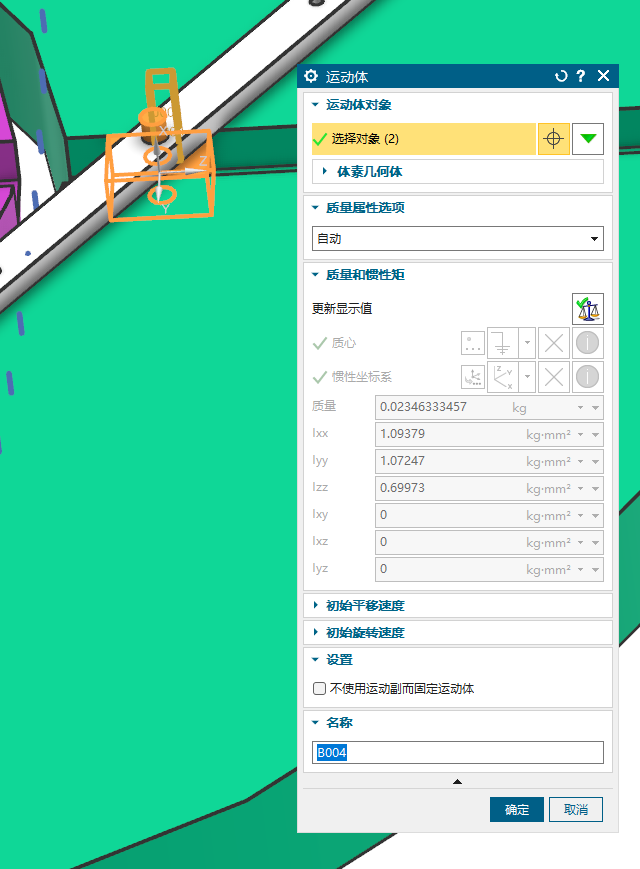
Task: Open the Iyy unit dropdown arrow
Action: tap(580, 462)
